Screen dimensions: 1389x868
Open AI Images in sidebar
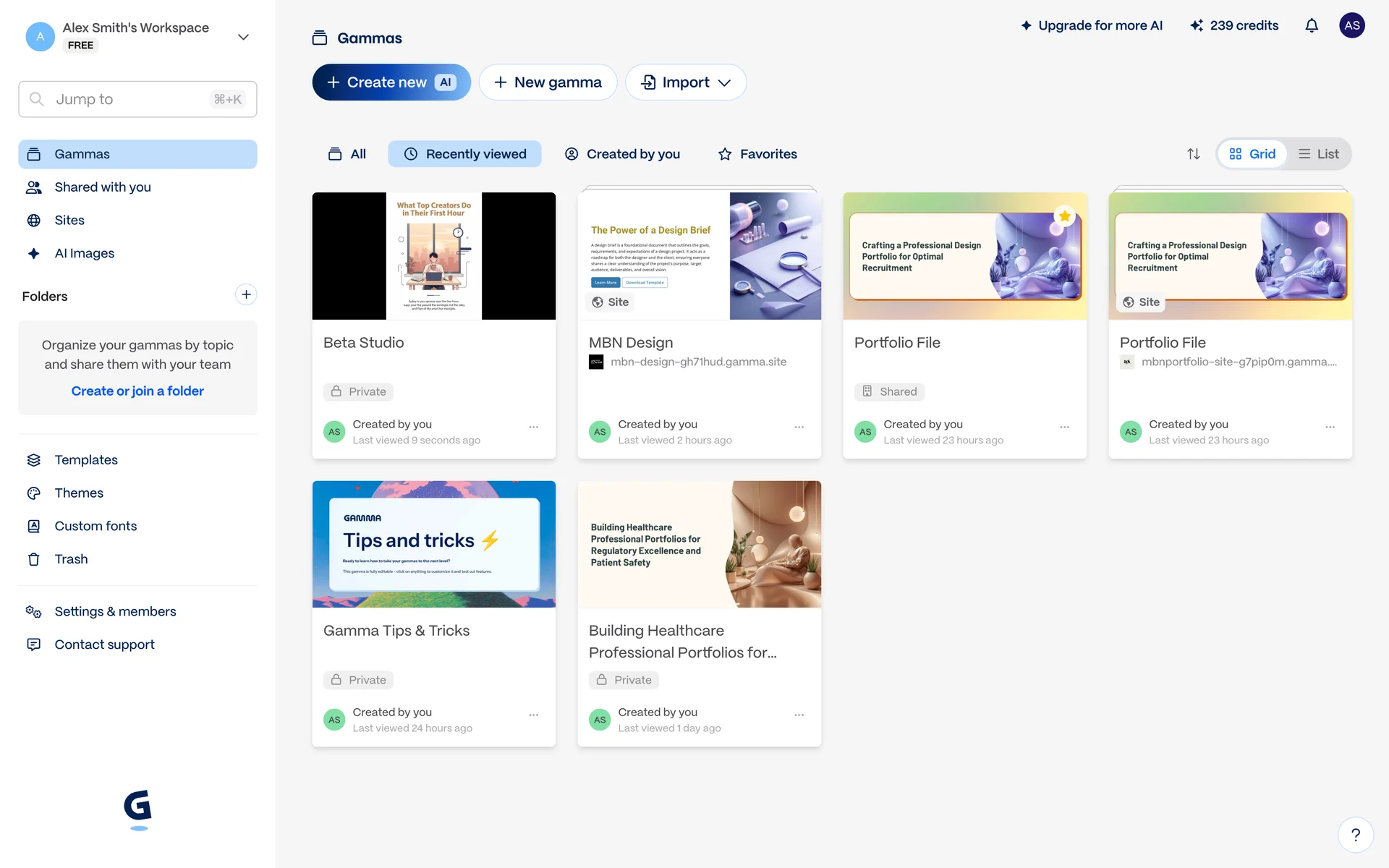(85, 253)
